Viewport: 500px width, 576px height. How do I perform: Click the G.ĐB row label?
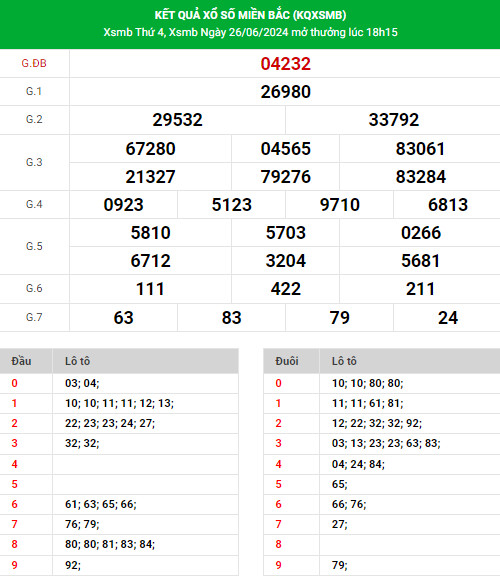click(x=34, y=64)
